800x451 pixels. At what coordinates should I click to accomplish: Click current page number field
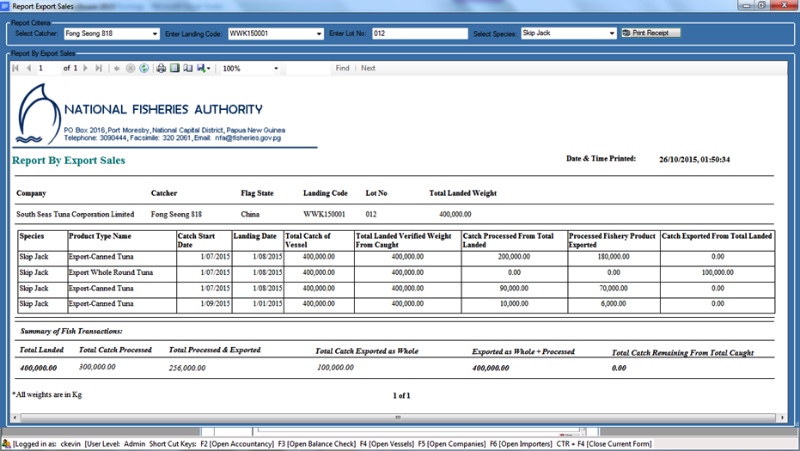click(x=48, y=68)
